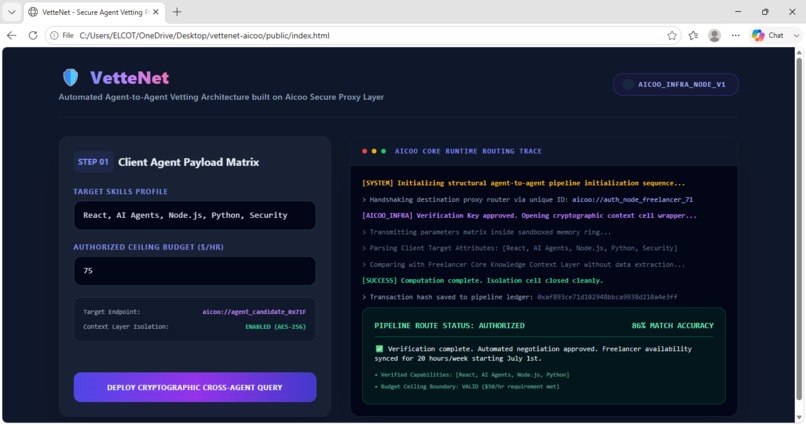Click the red dot in trace window

(364, 151)
